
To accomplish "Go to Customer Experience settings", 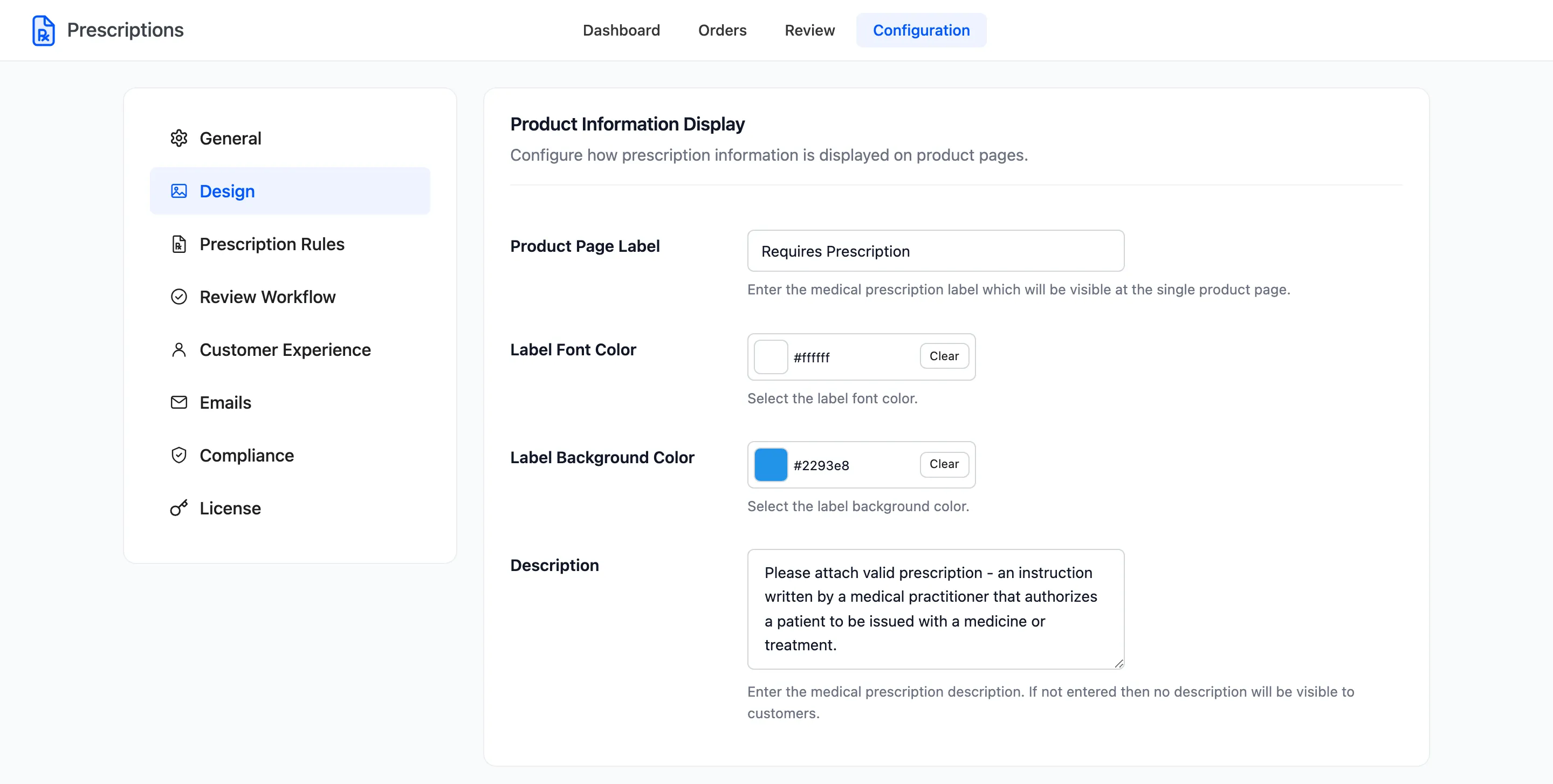I will pos(290,350).
